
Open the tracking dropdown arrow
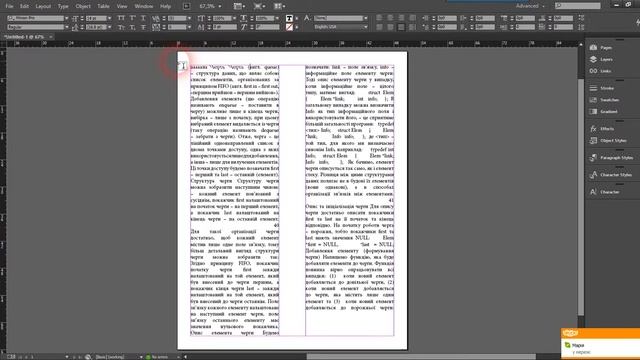pos(189,27)
